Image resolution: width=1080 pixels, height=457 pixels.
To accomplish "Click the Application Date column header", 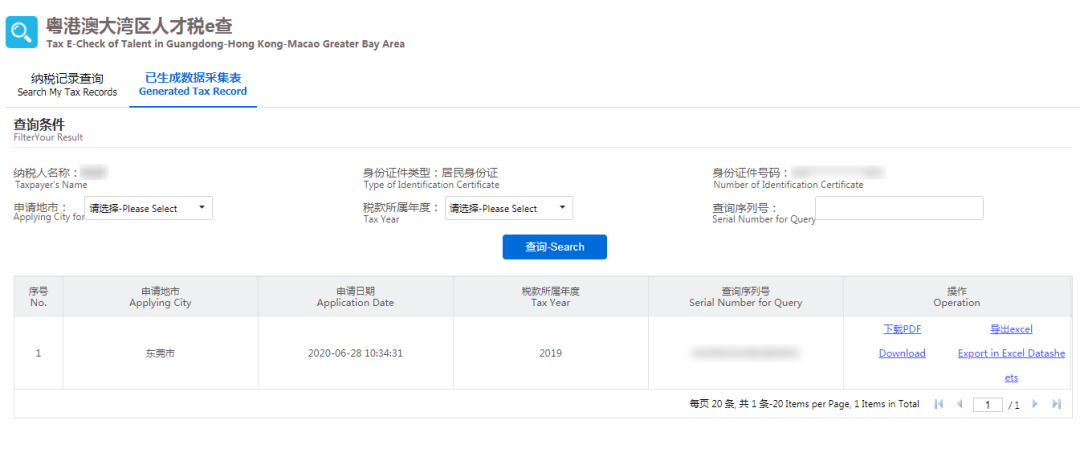I will (355, 297).
